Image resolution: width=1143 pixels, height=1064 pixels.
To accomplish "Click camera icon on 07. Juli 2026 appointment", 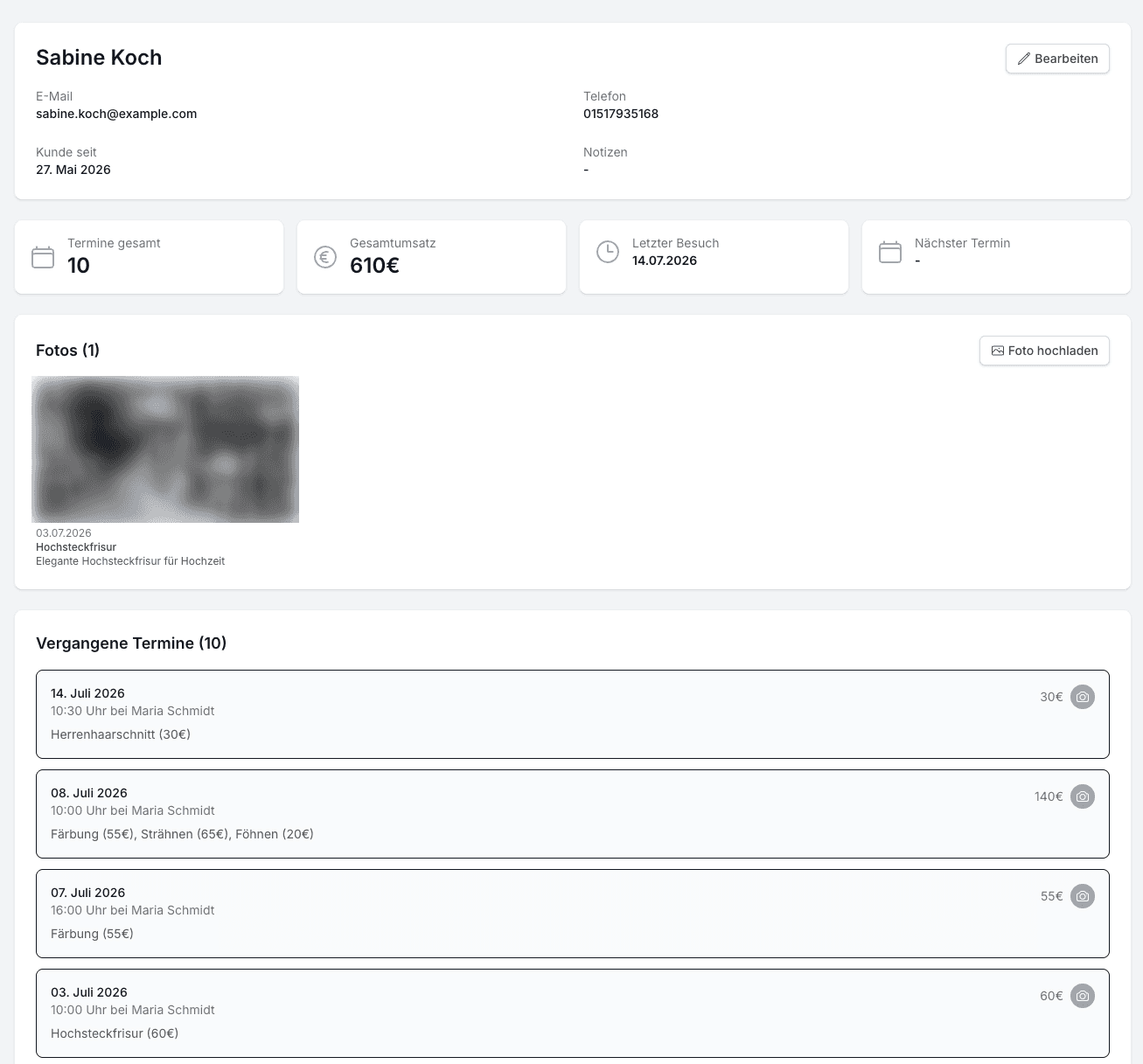I will tap(1083, 896).
